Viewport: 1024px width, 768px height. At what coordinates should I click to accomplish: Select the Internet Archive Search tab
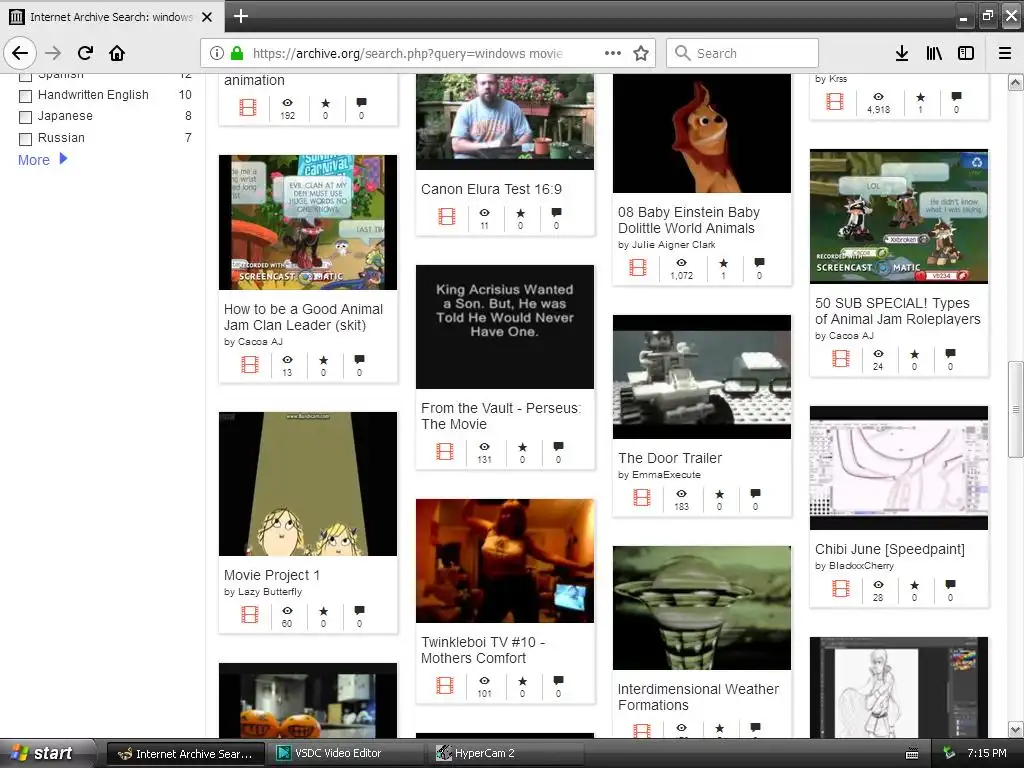coord(112,16)
